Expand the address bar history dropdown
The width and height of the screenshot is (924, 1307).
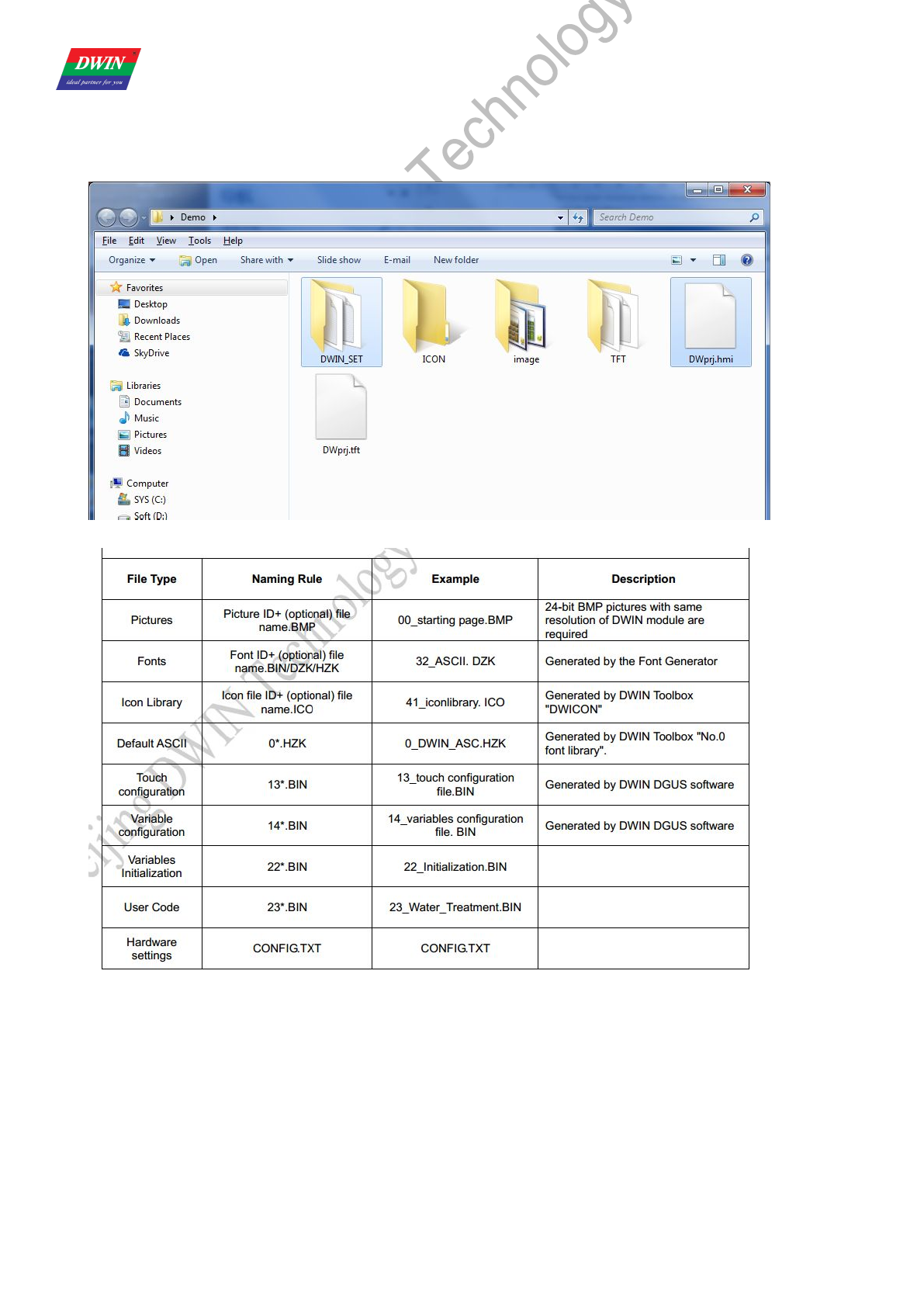pos(561,218)
